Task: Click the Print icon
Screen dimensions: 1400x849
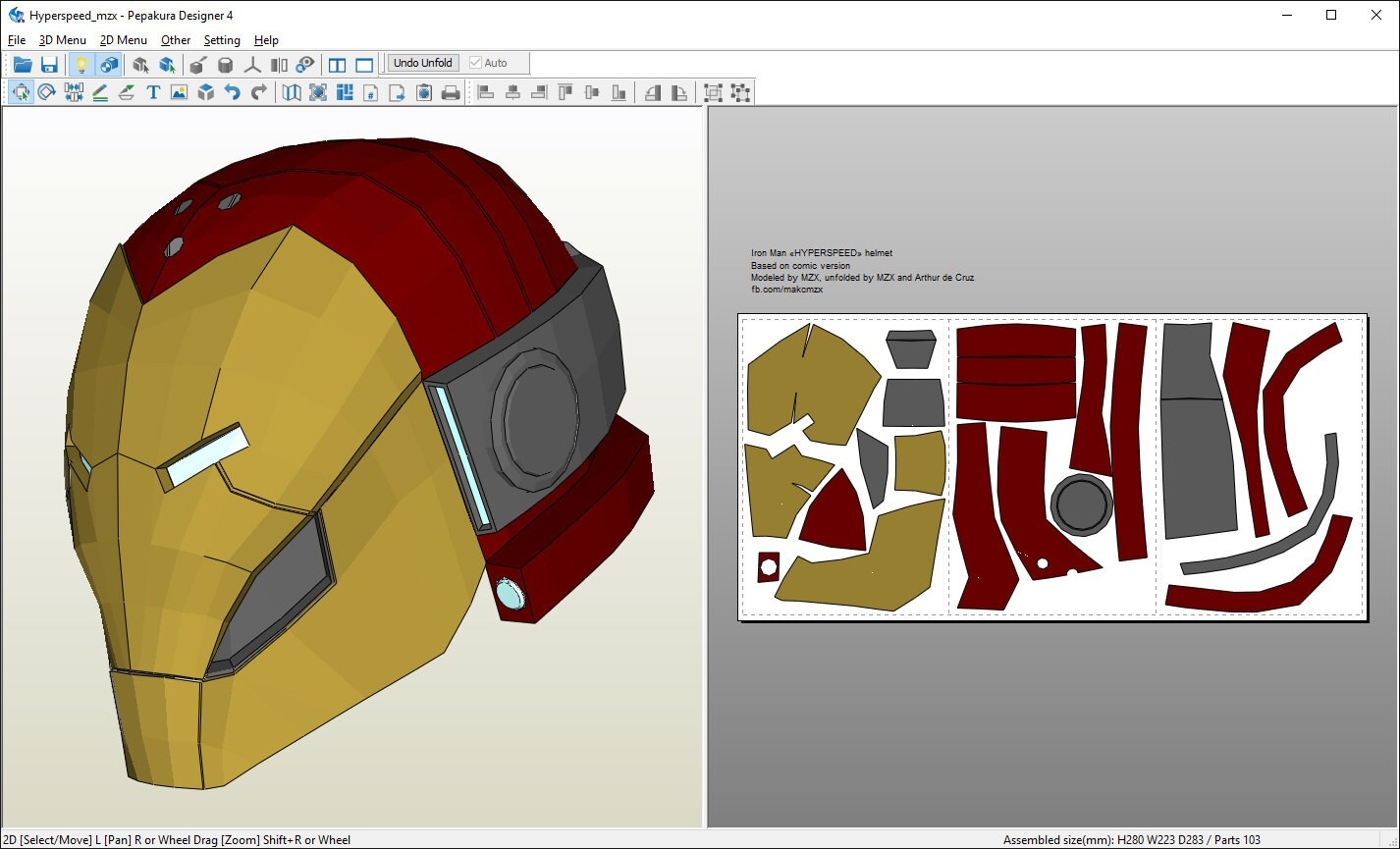Action: 451,92
